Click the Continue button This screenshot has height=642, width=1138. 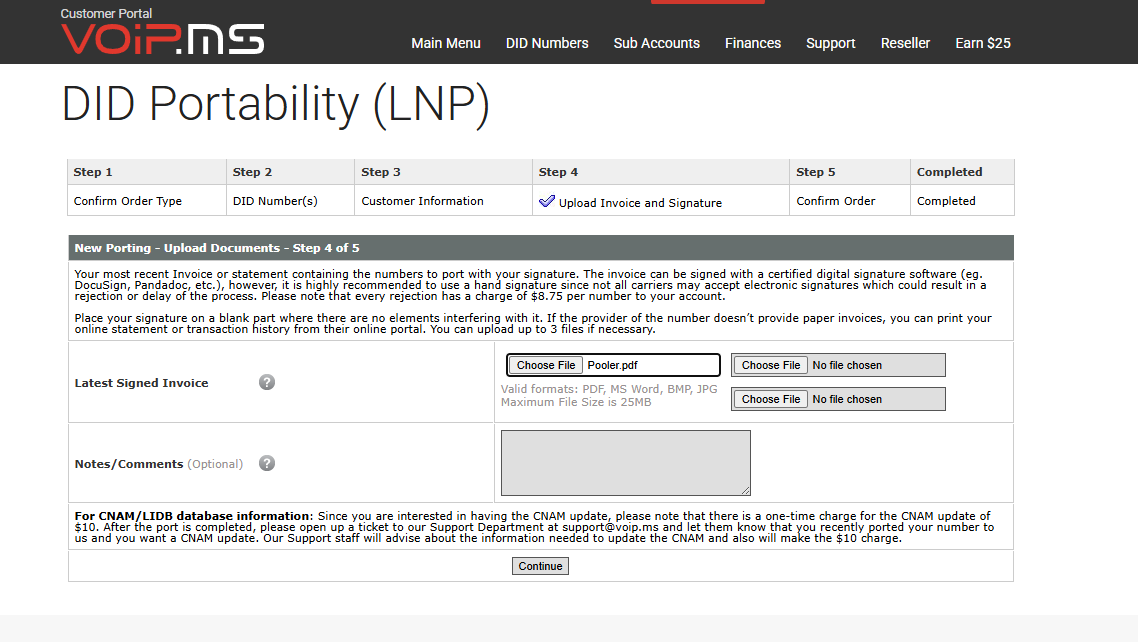point(540,566)
